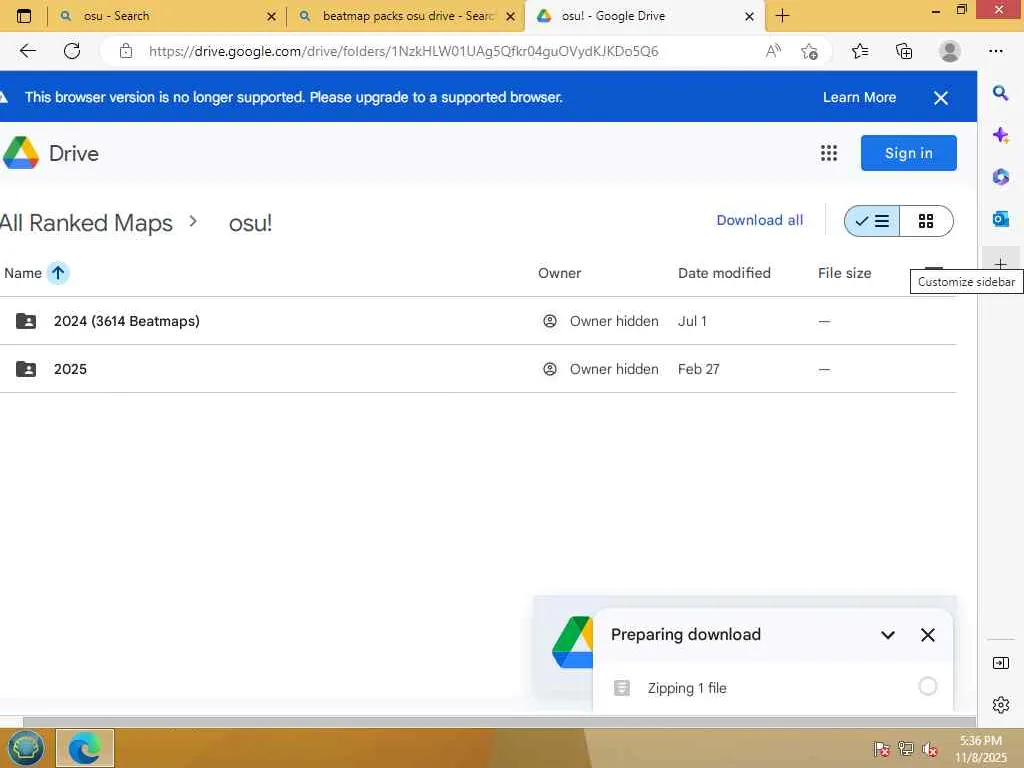Open the 2024 (3614 Beatmaps) folder
Viewport: 1024px width, 768px height.
coord(127,321)
